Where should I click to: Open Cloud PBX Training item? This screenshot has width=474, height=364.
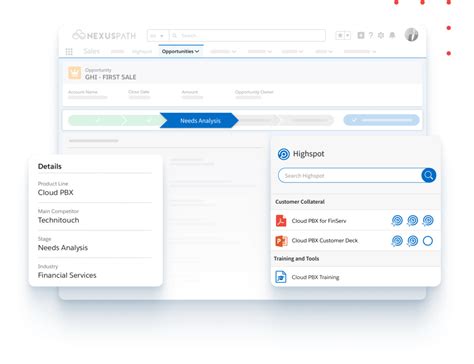pos(315,277)
